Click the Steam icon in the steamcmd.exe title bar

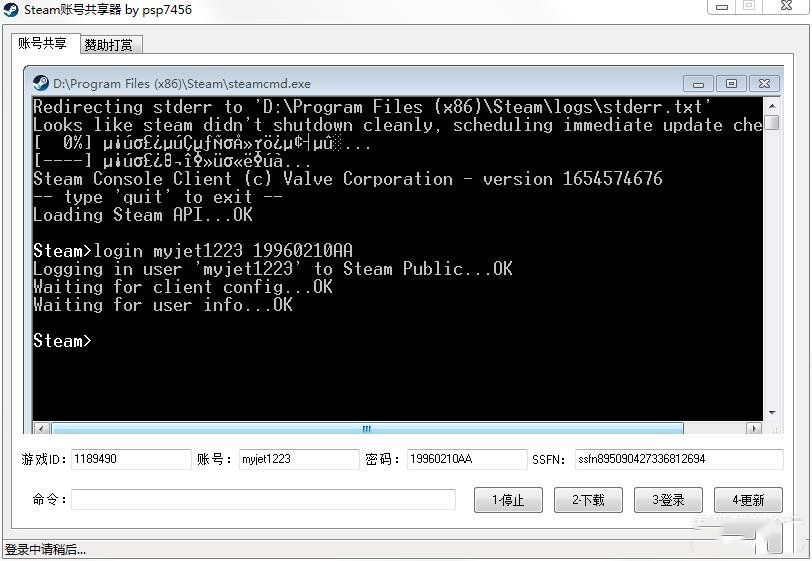coord(41,83)
